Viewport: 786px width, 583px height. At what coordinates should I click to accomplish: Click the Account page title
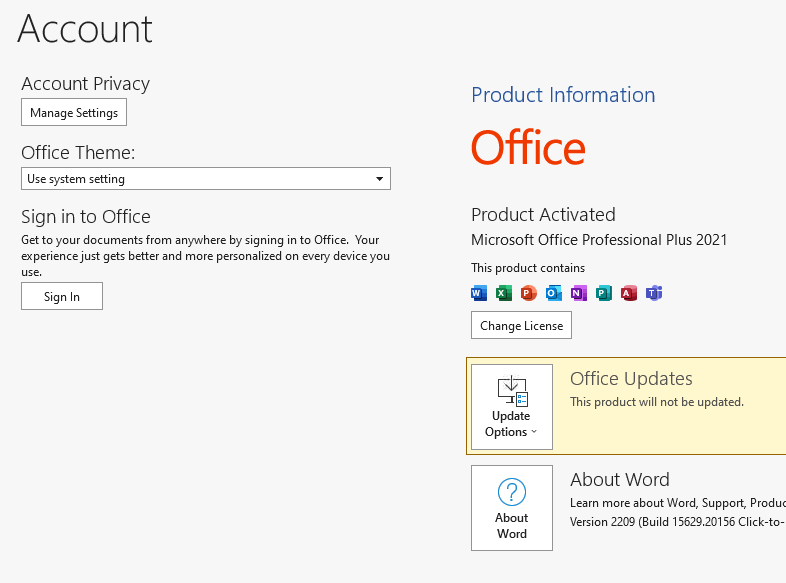click(x=85, y=29)
